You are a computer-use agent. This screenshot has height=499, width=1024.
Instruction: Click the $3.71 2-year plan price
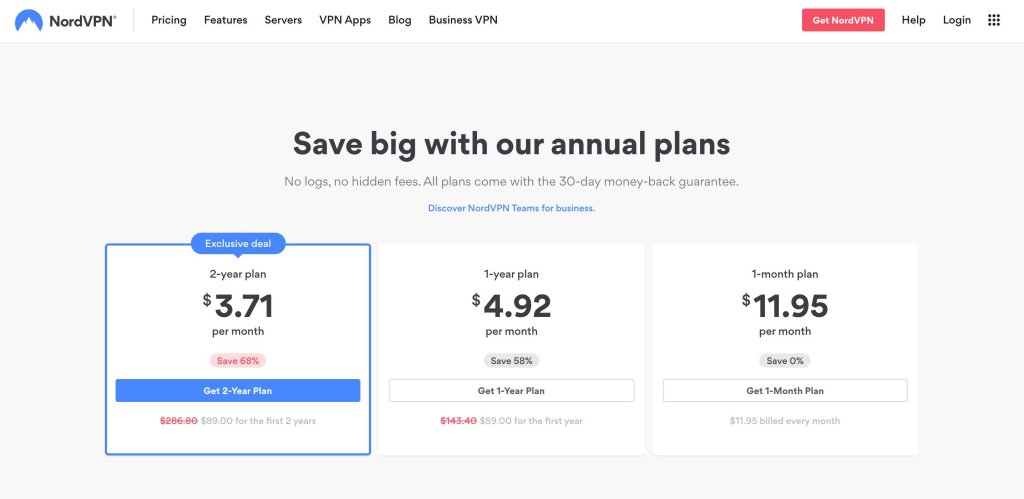tap(243, 305)
